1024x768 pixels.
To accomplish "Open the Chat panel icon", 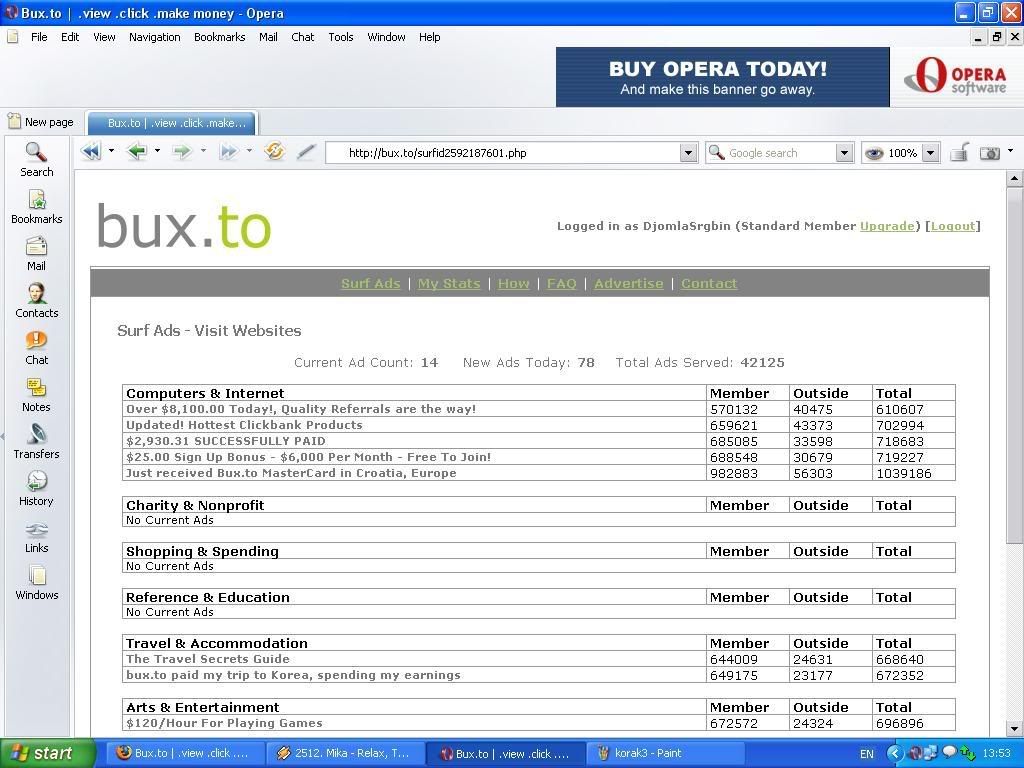I will (36, 347).
